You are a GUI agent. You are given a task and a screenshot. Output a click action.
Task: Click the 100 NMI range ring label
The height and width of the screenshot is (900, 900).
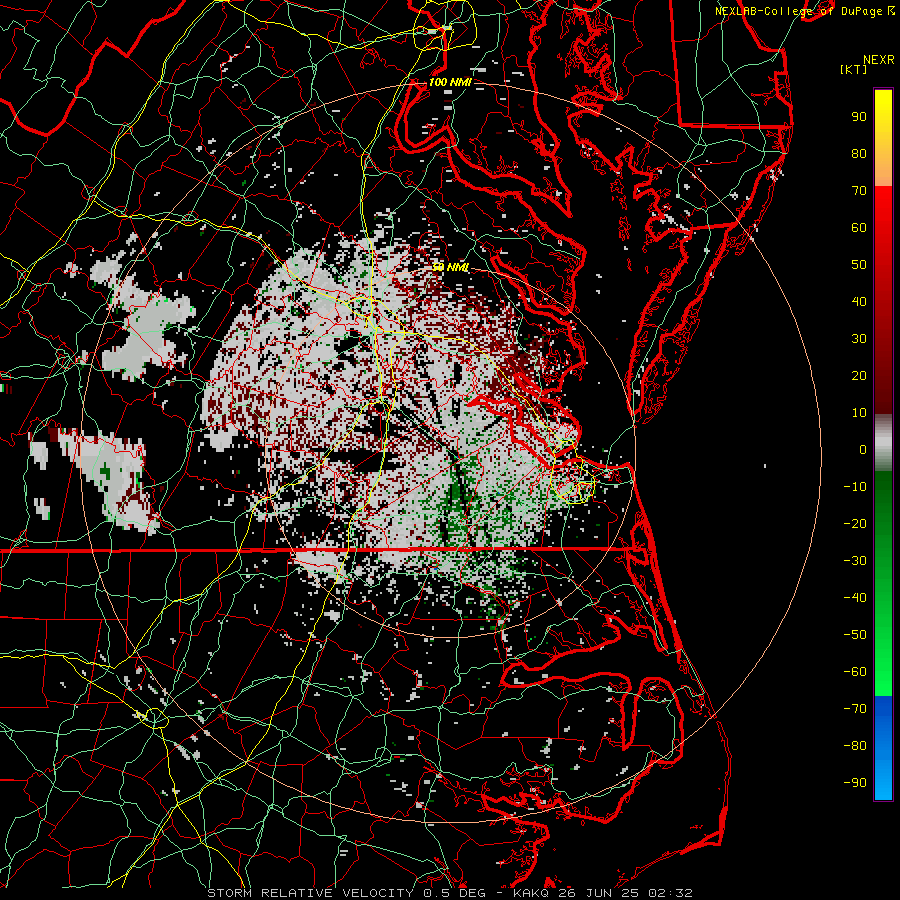(450, 82)
